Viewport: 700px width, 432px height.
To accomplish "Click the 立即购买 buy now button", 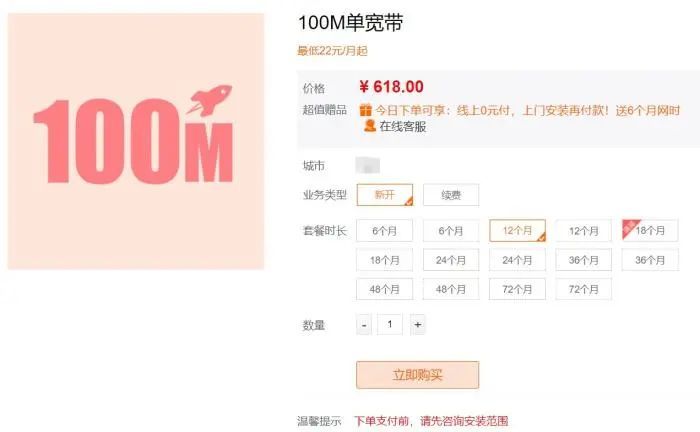I will [x=417, y=375].
